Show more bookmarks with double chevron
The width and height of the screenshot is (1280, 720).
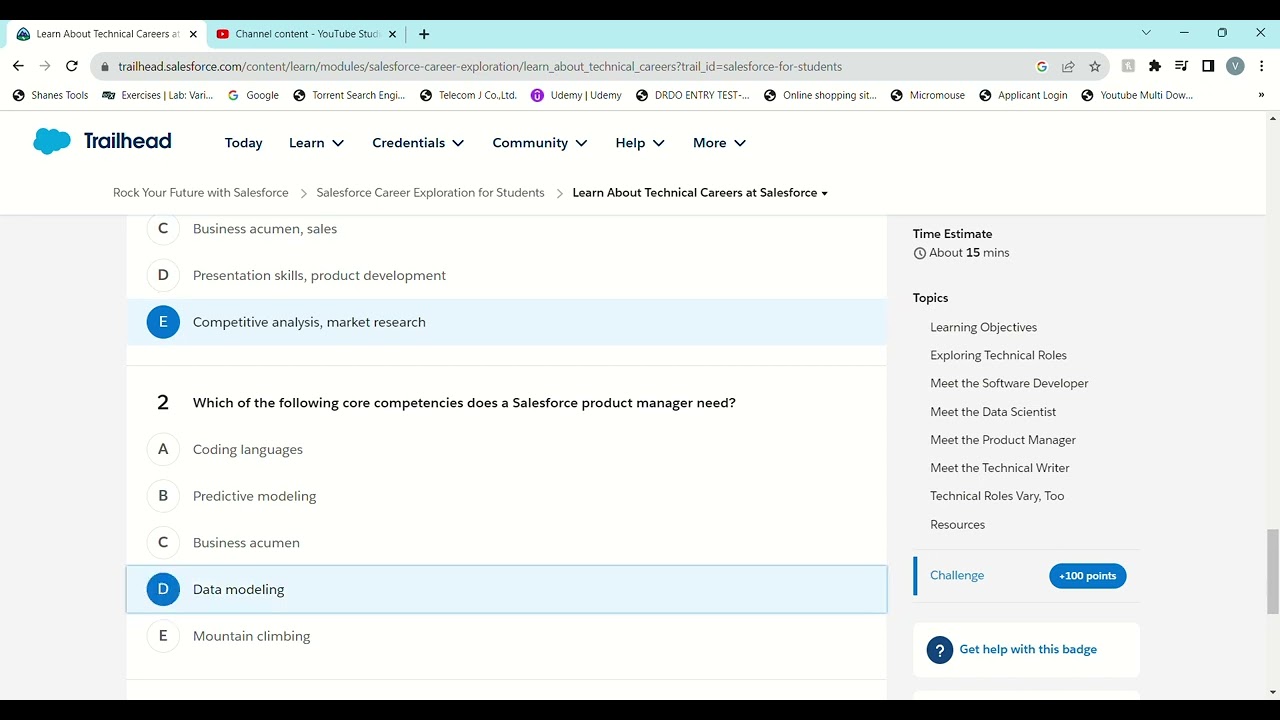point(1261,95)
